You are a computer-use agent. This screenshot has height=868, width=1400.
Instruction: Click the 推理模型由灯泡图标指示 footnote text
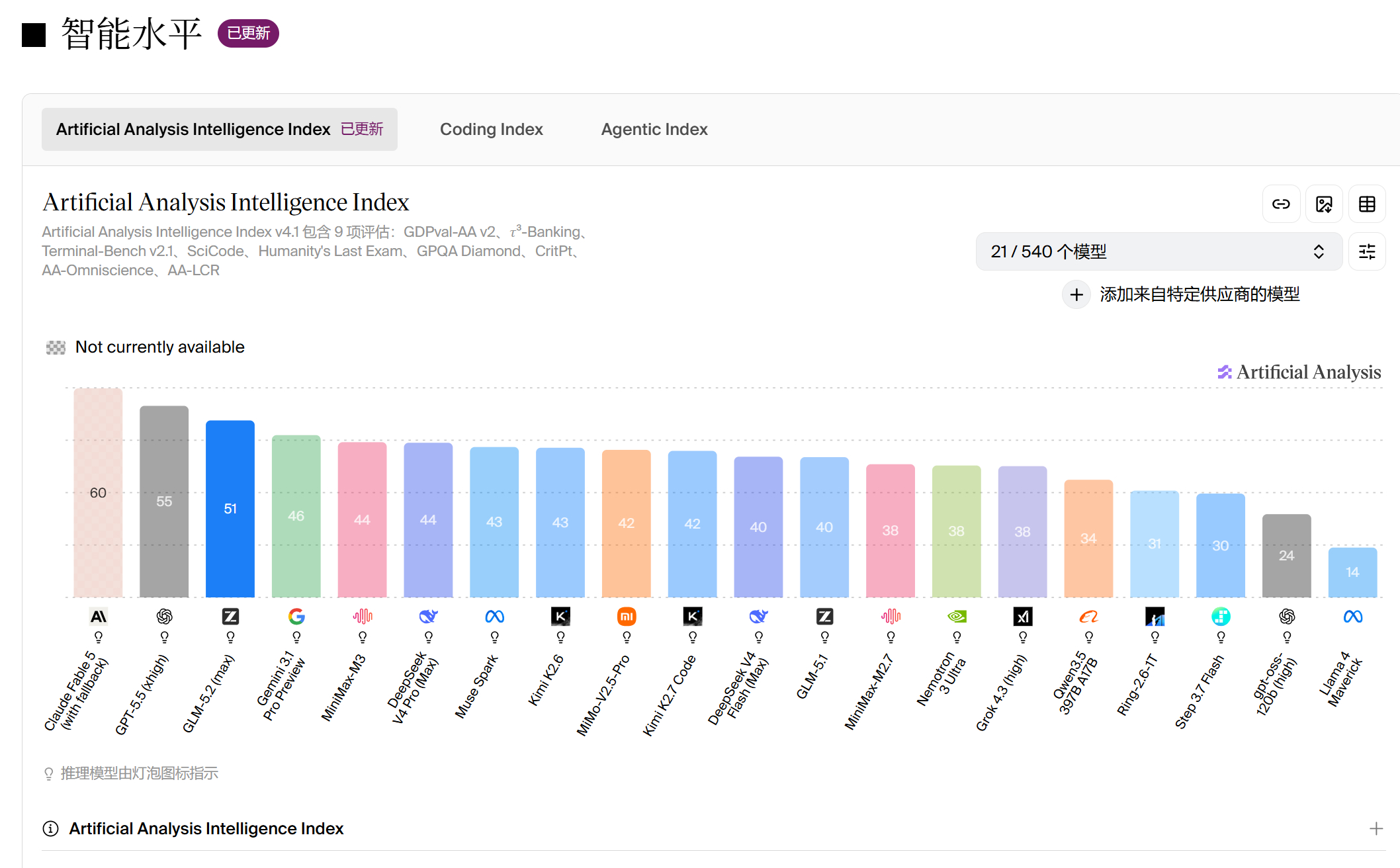(140, 773)
